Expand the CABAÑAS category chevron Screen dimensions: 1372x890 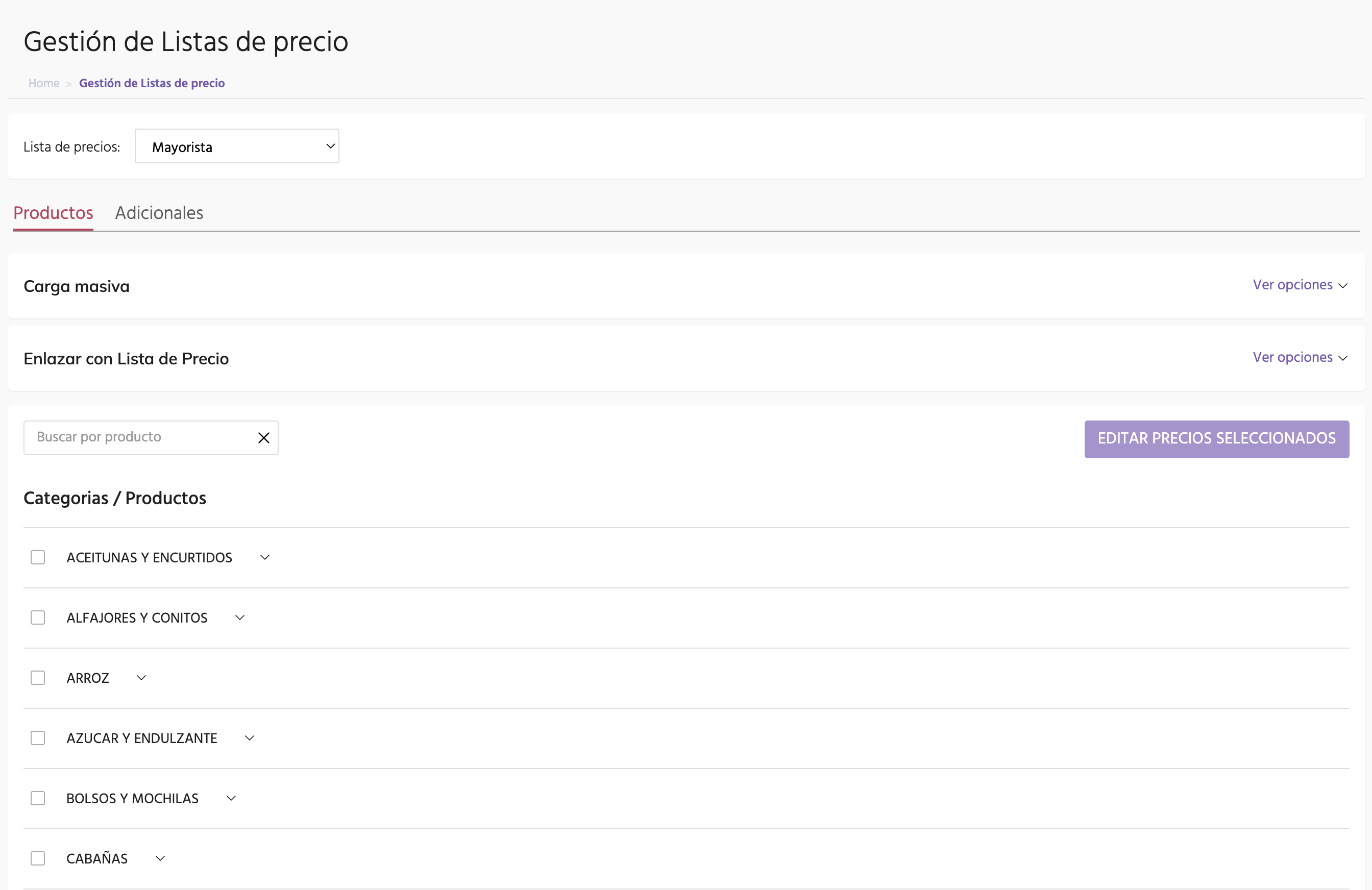click(160, 858)
